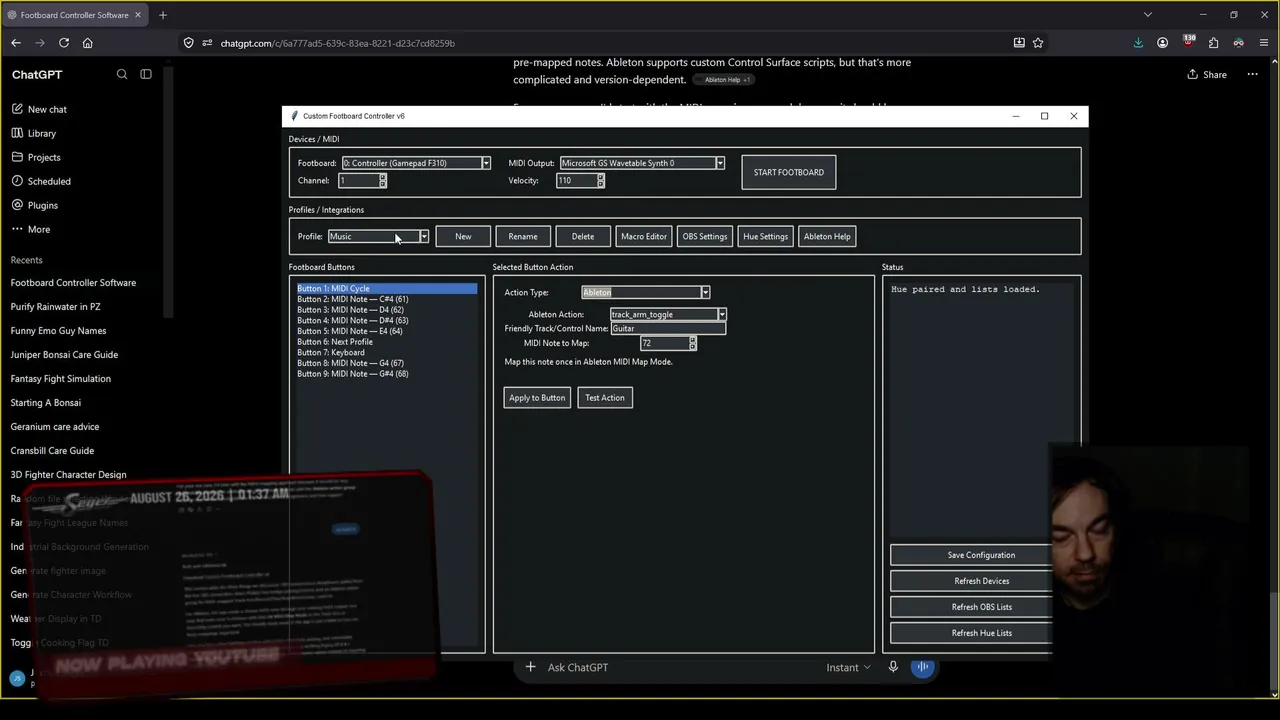This screenshot has height=720, width=1280.
Task: List all tabs with the chevron button
Action: point(1148,15)
